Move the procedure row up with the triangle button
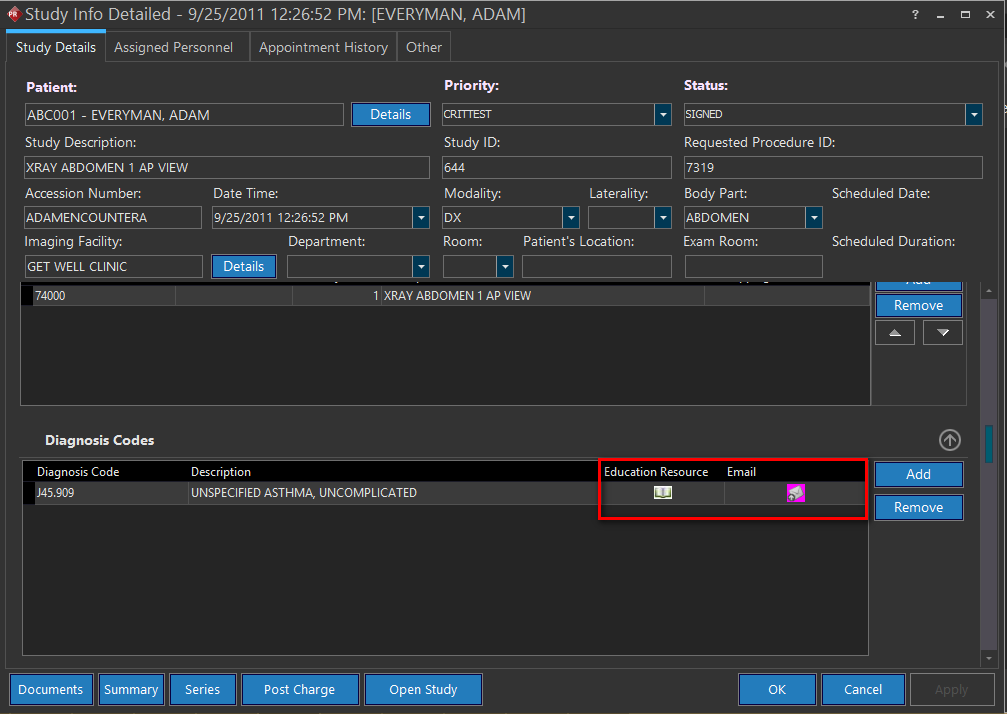 (x=894, y=333)
